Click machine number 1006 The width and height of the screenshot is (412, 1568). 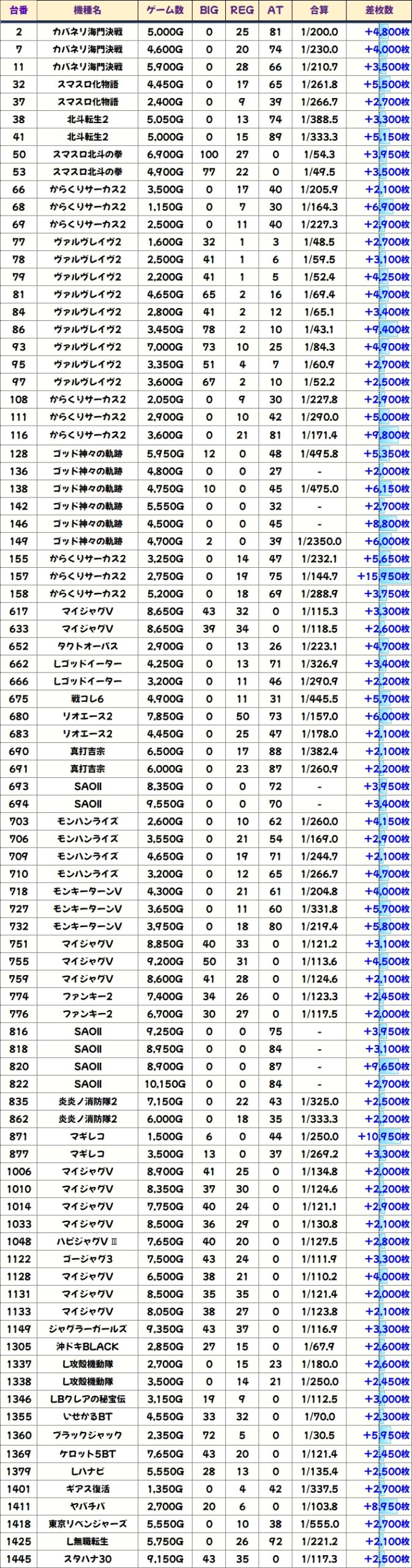19,1172
